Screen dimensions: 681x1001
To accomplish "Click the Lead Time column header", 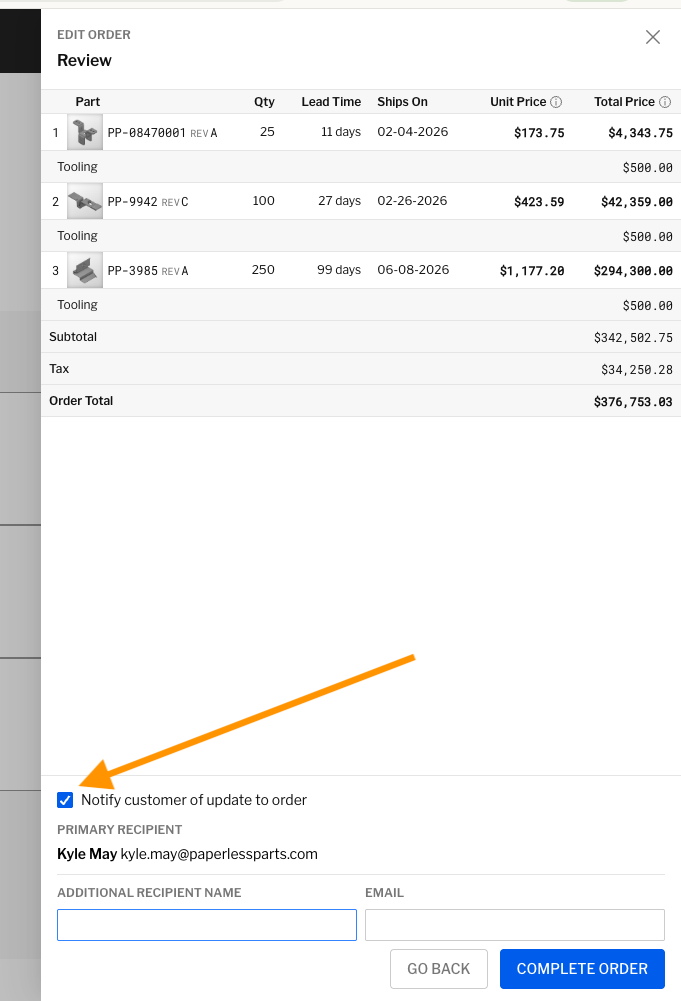I will pos(331,102).
